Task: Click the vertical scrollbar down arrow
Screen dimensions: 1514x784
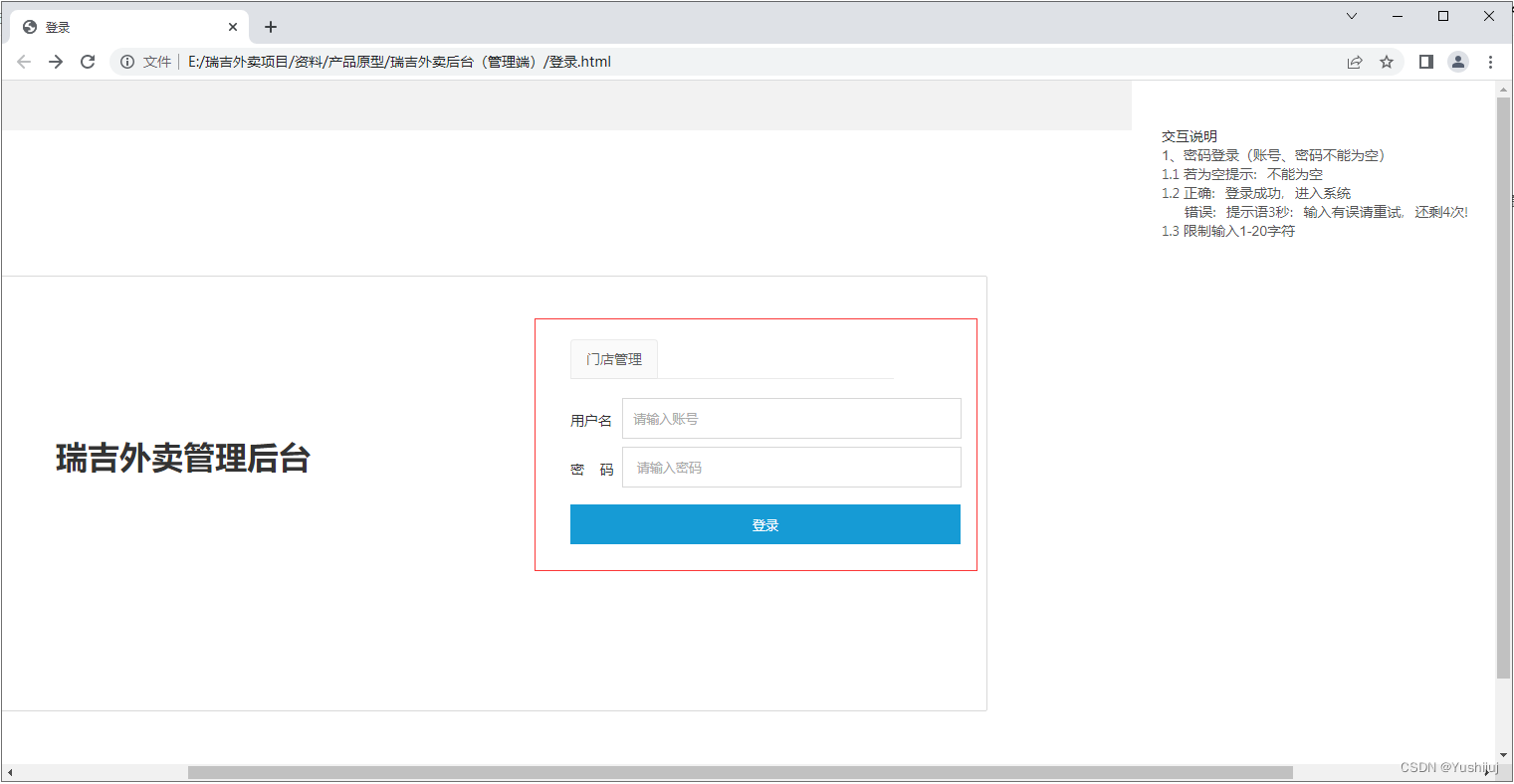Action: coord(1504,754)
